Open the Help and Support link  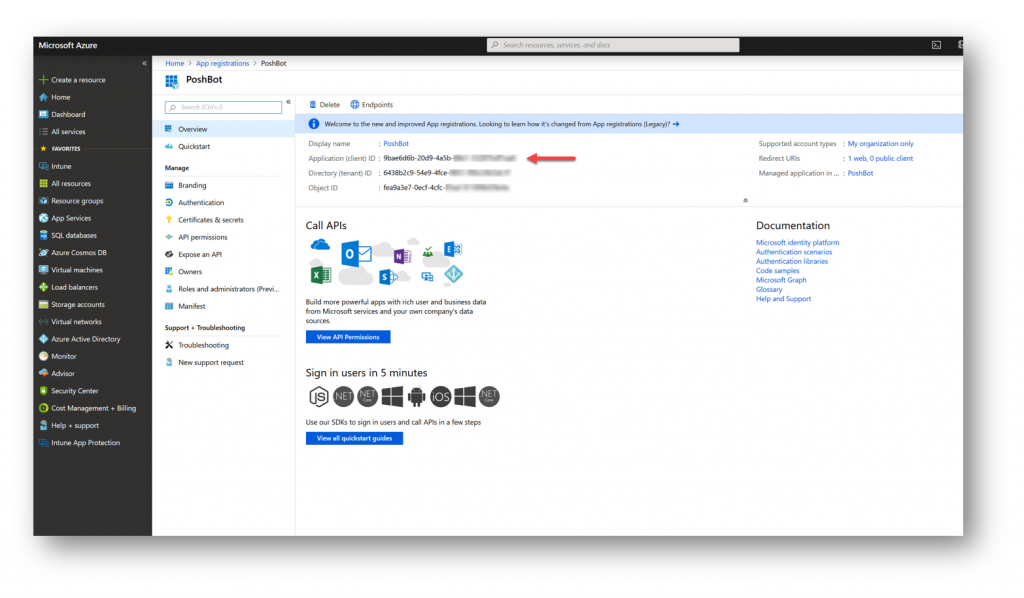(783, 299)
